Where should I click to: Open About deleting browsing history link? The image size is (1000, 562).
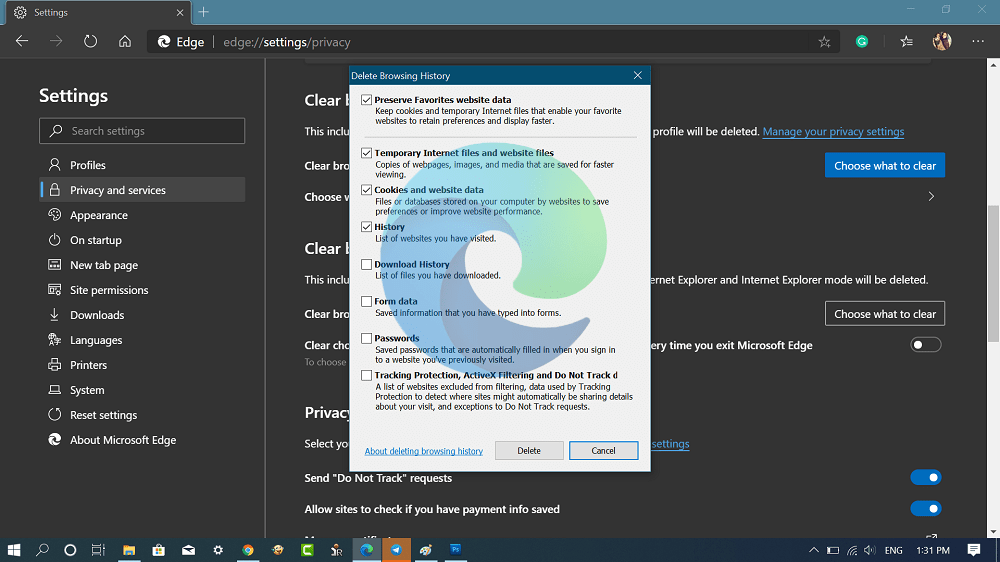point(423,451)
